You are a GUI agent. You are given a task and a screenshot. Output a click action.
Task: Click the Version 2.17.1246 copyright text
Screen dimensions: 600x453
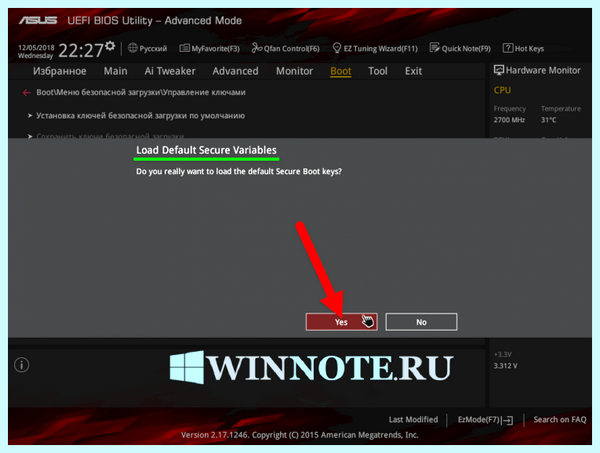click(300, 435)
